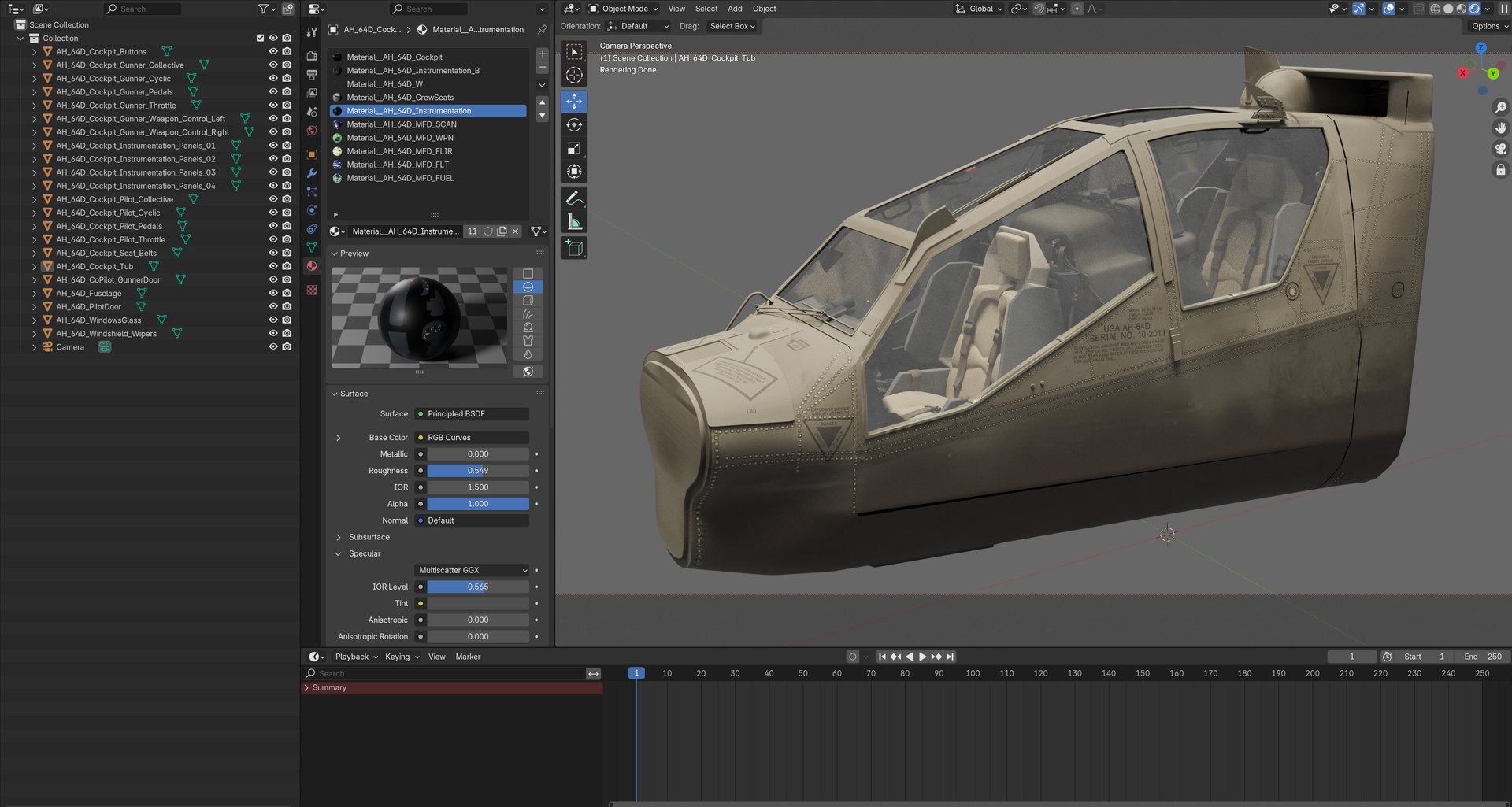Select the Transform tool
1512x807 pixels.
pos(574,172)
